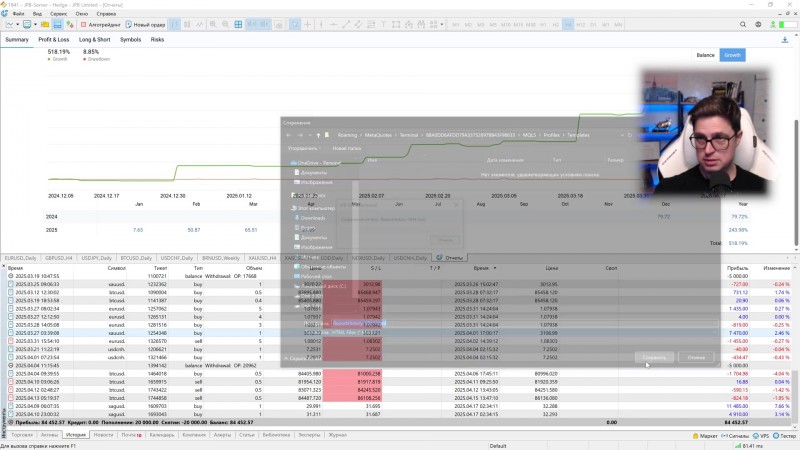Open the Вид menu
This screenshot has height=450, width=800.
coord(37,14)
